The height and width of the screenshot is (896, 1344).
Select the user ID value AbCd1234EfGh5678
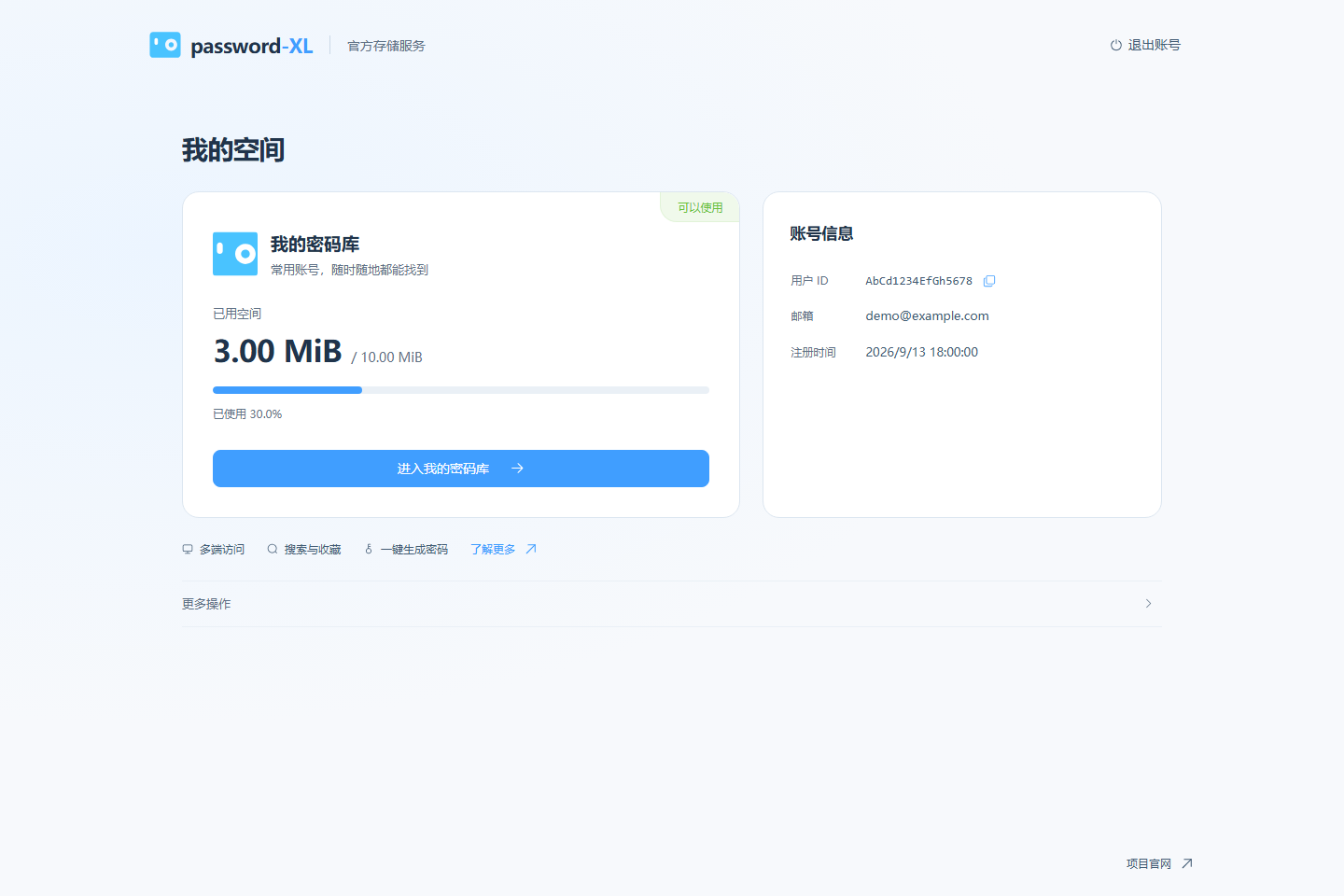tap(918, 281)
